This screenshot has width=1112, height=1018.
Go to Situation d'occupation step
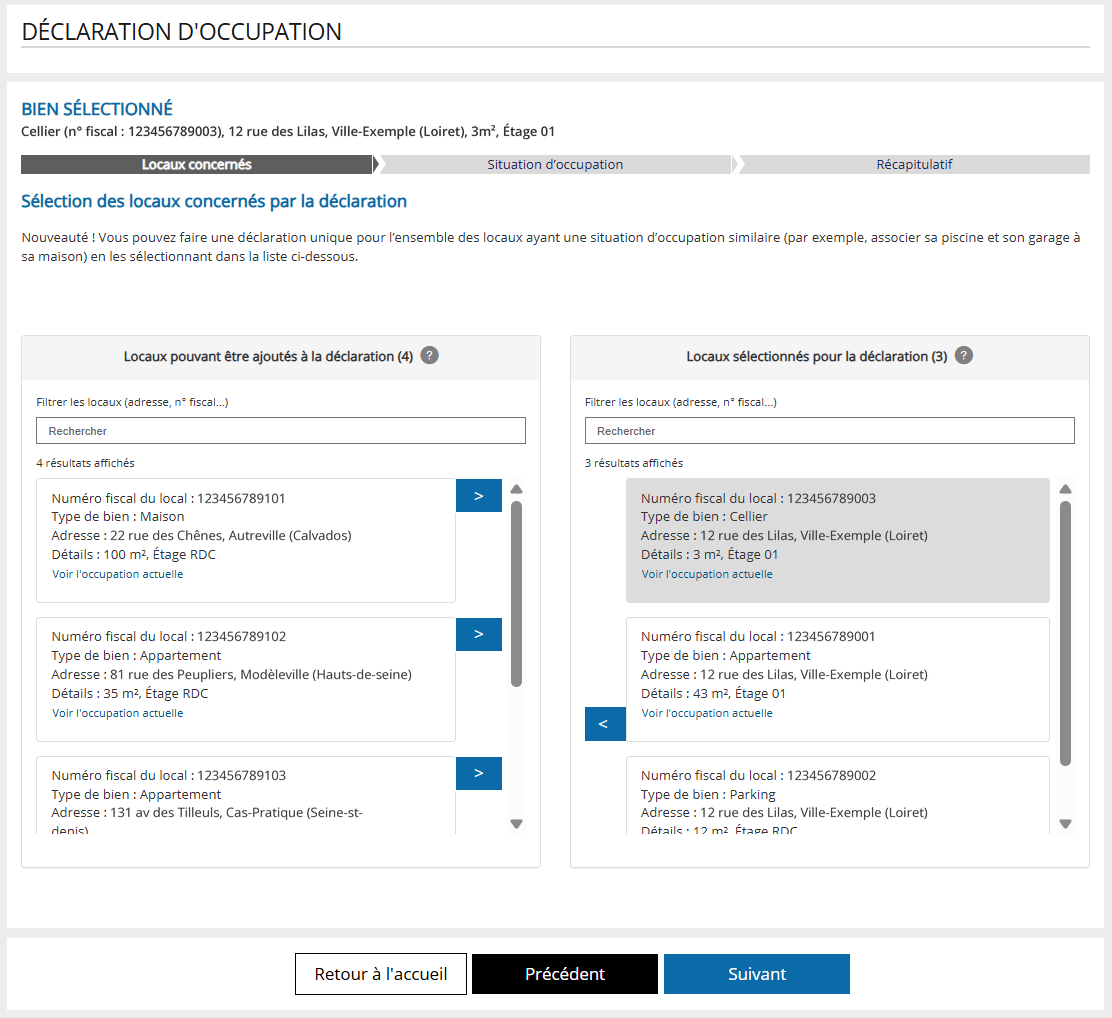click(555, 165)
